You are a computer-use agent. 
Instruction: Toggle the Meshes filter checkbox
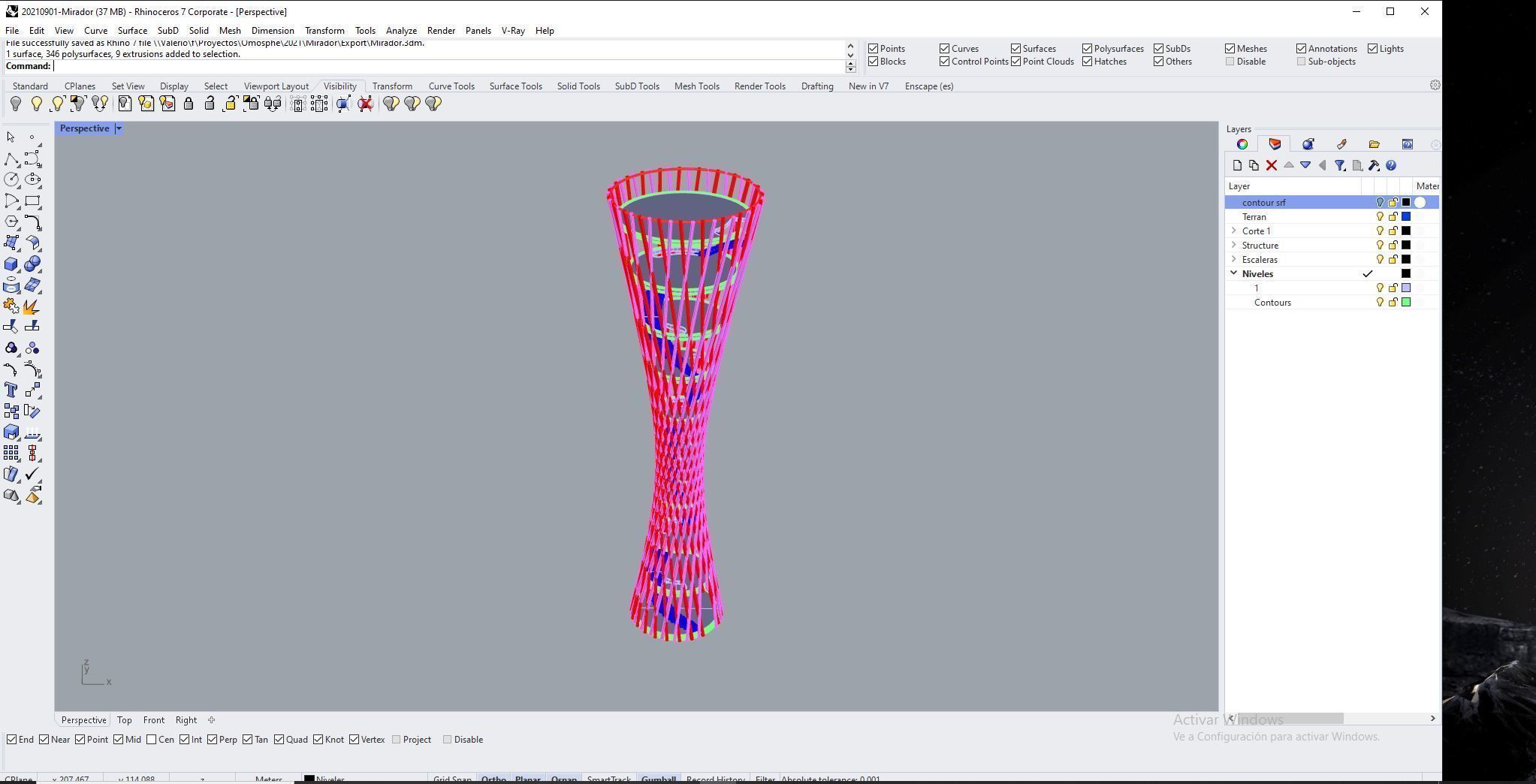tap(1230, 49)
